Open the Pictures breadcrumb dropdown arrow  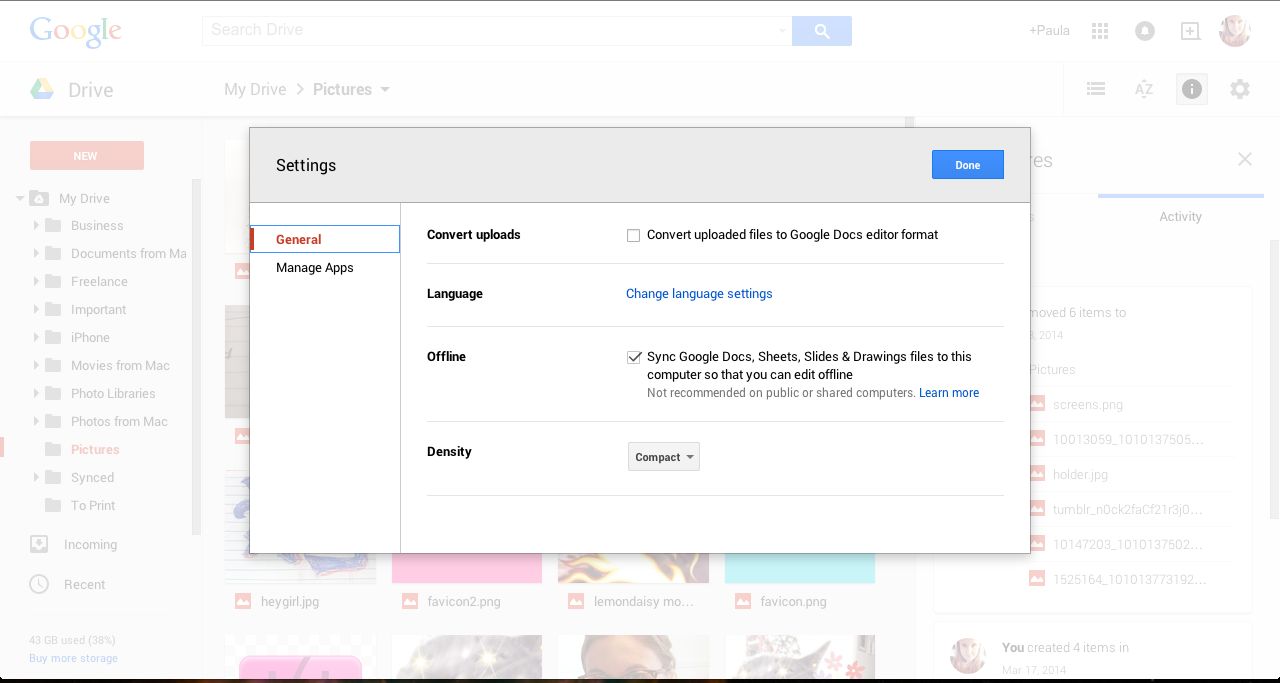click(x=385, y=89)
